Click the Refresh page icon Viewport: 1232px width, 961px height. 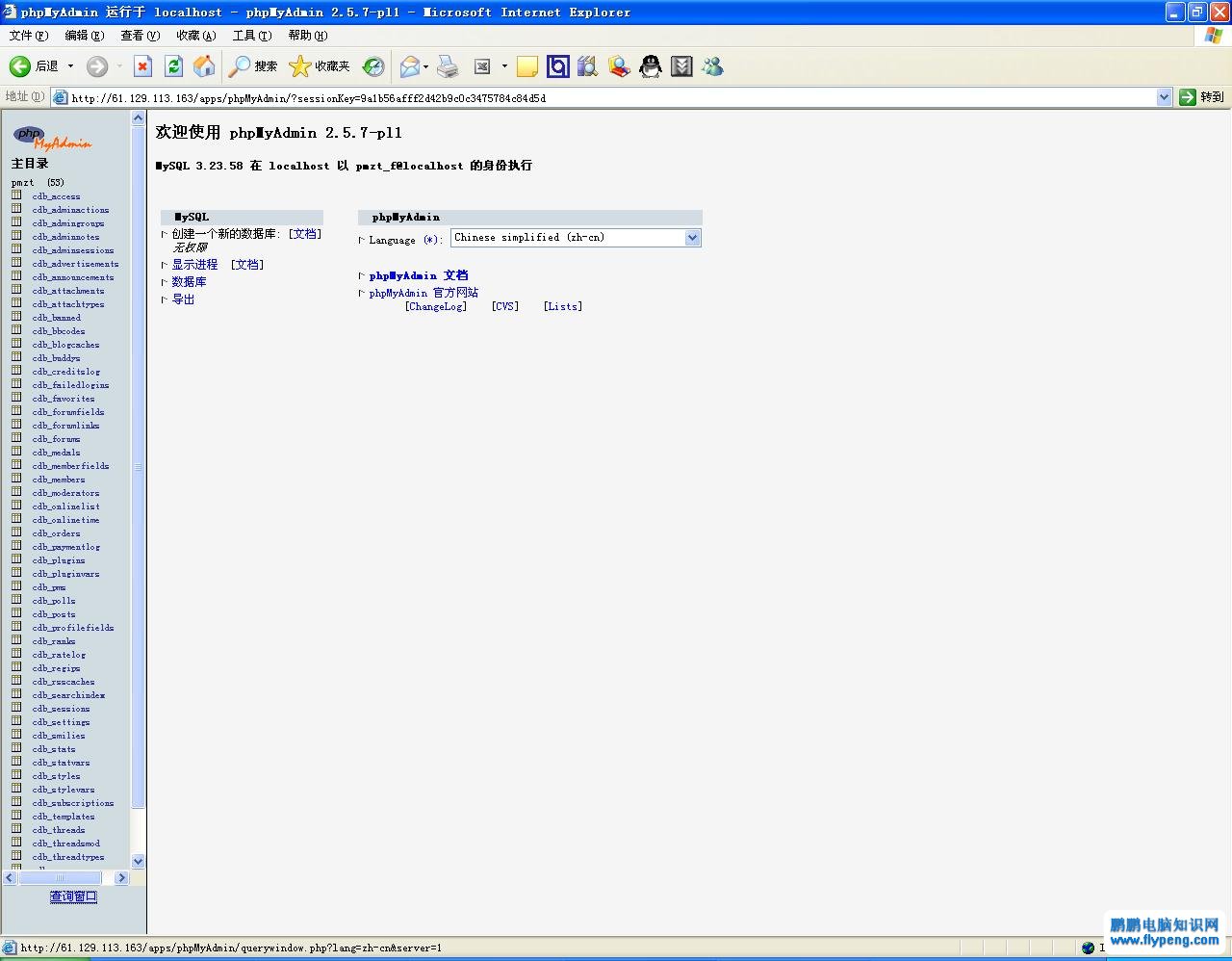(174, 66)
